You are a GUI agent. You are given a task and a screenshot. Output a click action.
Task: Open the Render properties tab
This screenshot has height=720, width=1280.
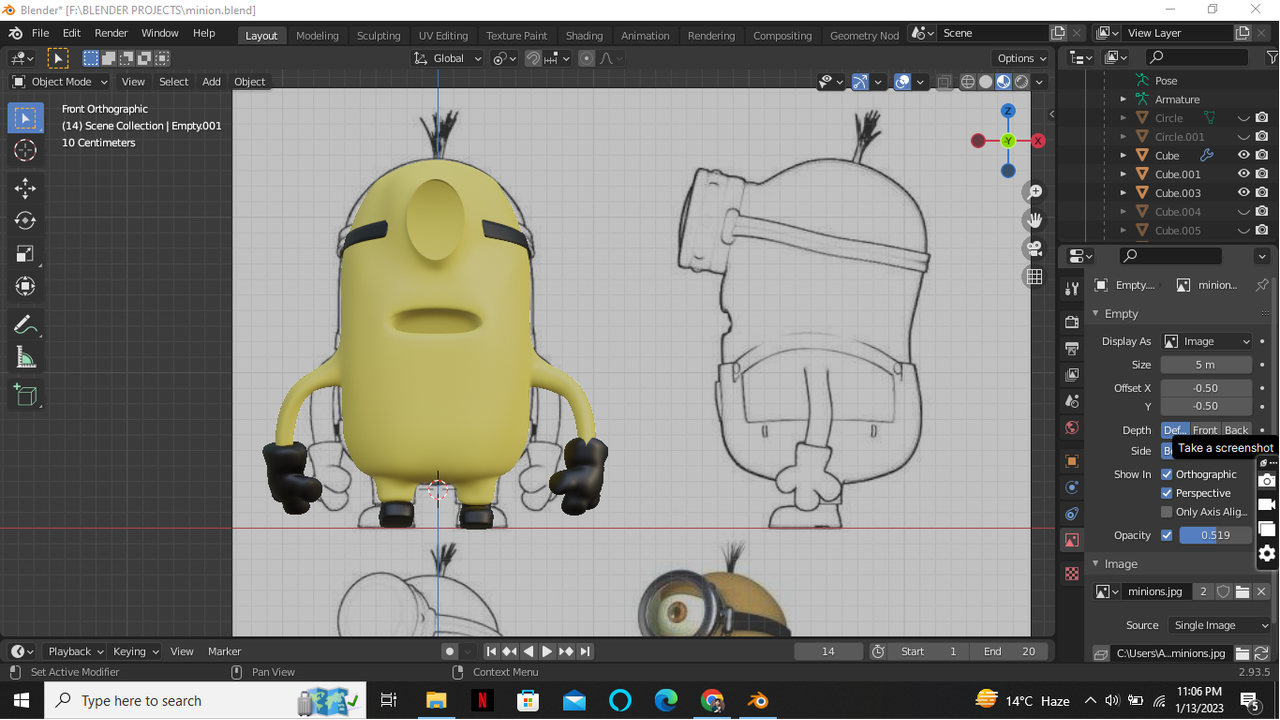point(1072,322)
